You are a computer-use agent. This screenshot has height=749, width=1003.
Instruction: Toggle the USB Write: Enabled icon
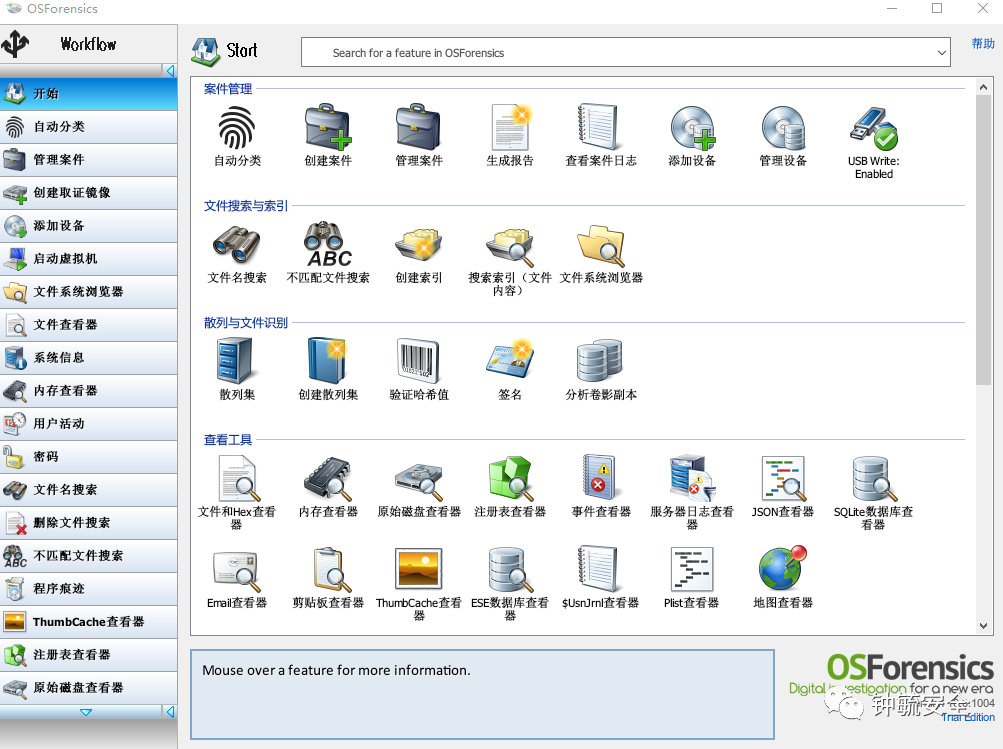pyautogui.click(x=874, y=128)
